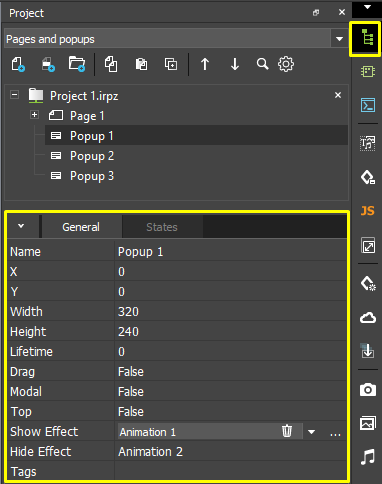Viewport: 382px width, 484px height.
Task: Switch to the General tab
Action: tap(81, 227)
